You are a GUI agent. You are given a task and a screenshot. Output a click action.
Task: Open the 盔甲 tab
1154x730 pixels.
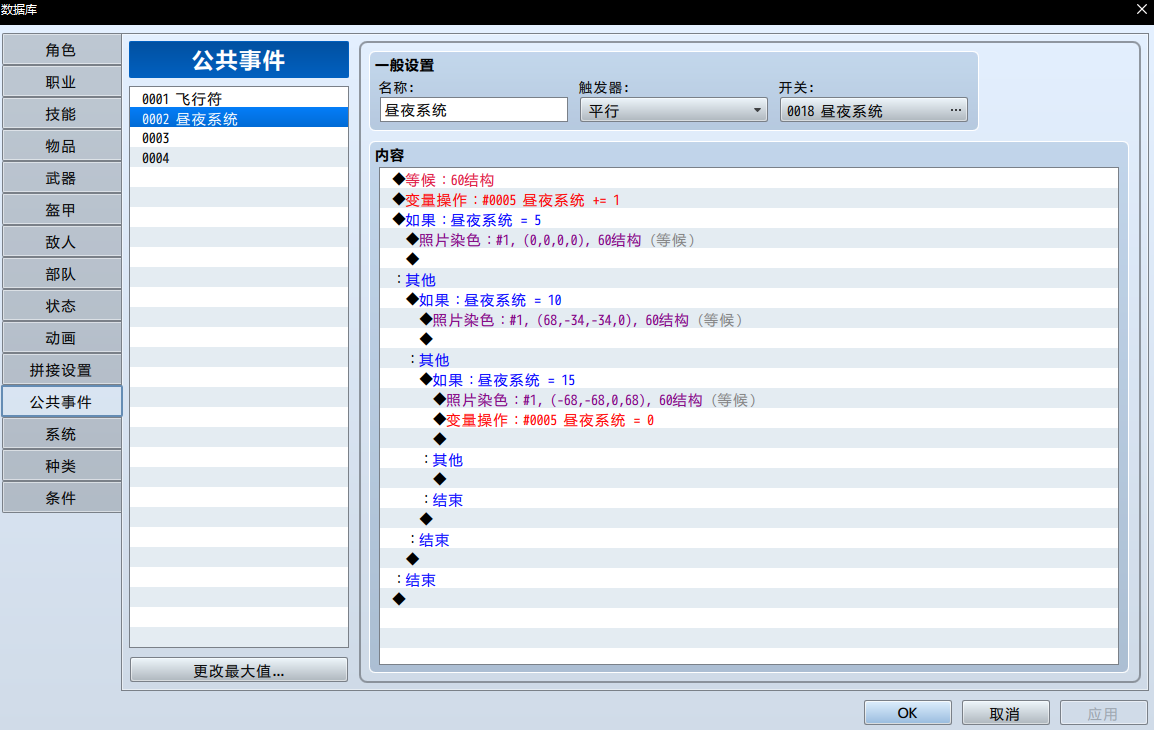click(x=61, y=210)
